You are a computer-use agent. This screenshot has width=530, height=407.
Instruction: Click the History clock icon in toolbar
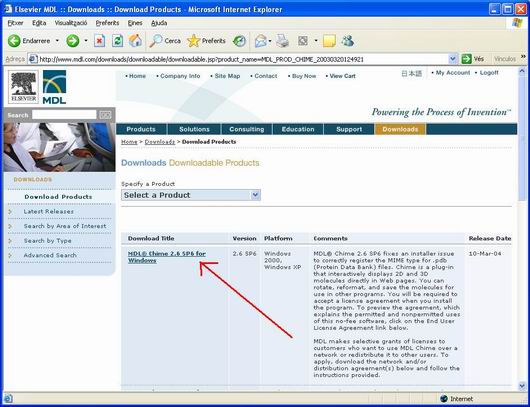pyautogui.click(x=239, y=41)
